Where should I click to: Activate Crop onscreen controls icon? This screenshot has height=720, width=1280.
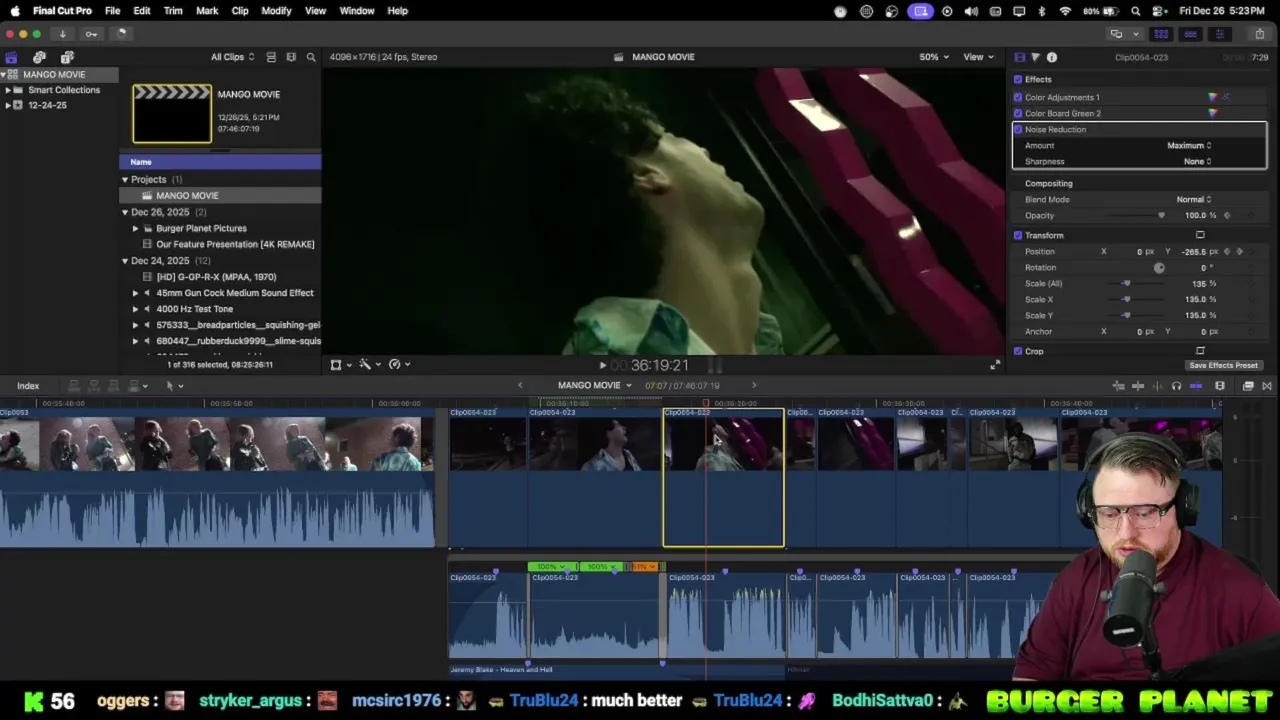click(1200, 351)
